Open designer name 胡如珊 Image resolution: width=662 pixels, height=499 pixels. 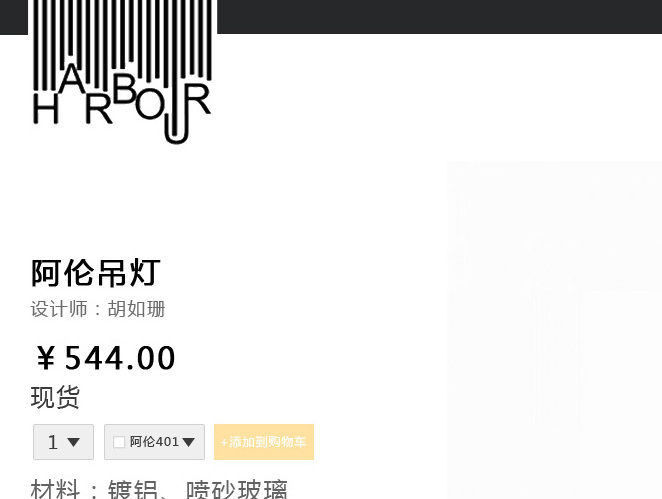click(x=136, y=309)
